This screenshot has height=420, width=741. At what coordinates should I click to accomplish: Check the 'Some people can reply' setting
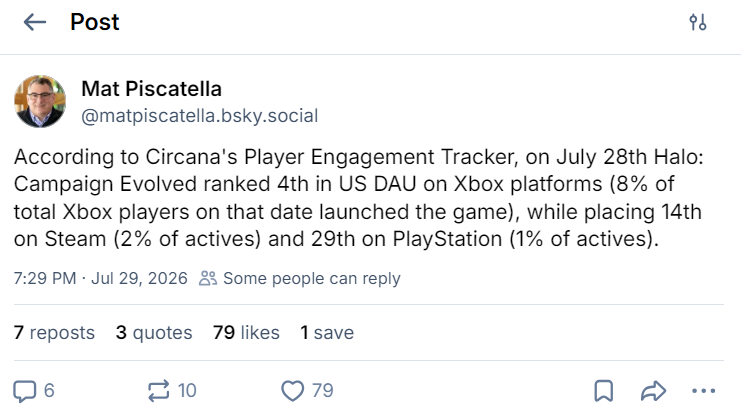312,278
